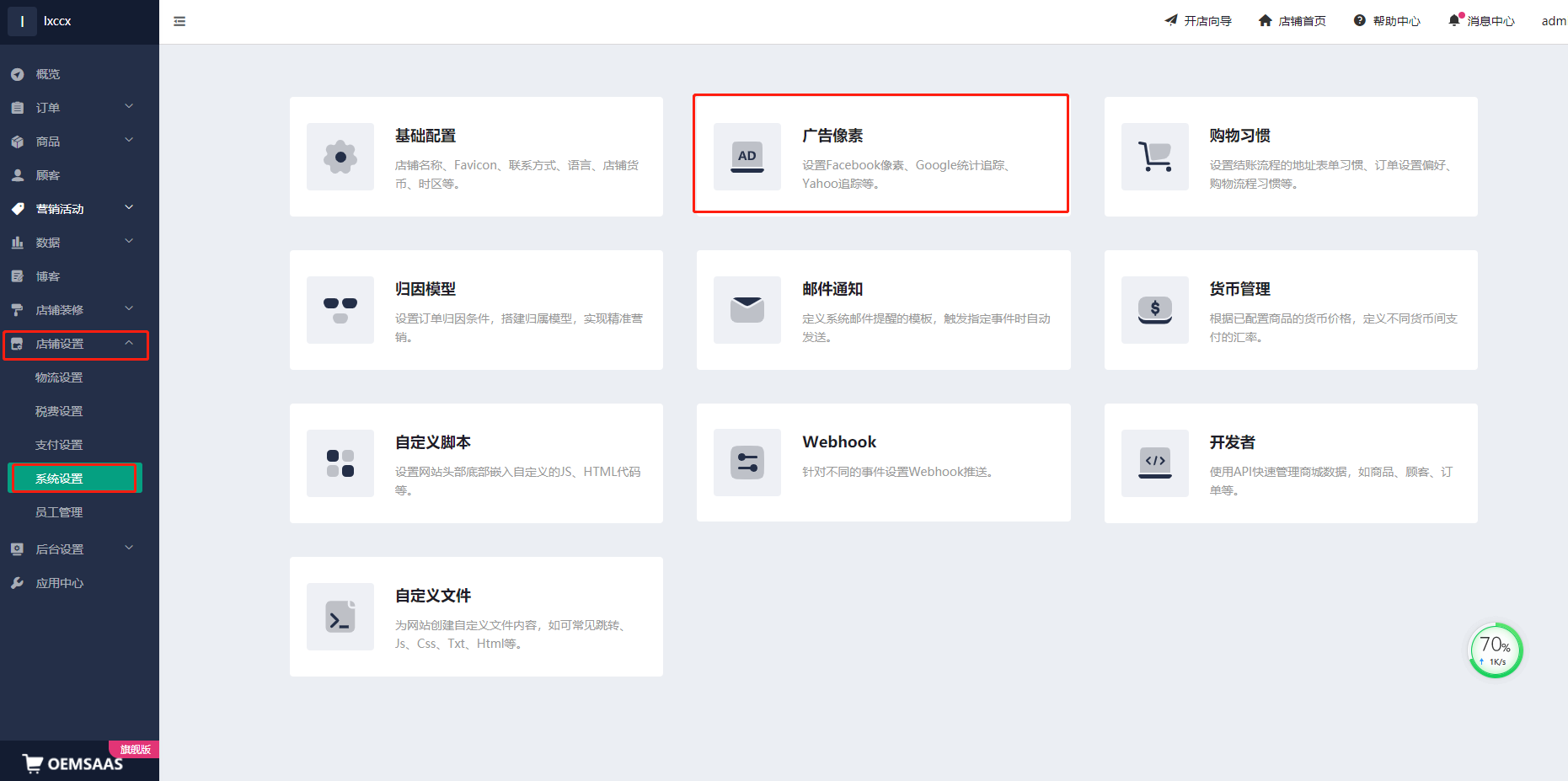Click the 概览 dashboard icon in sidebar

coord(17,74)
